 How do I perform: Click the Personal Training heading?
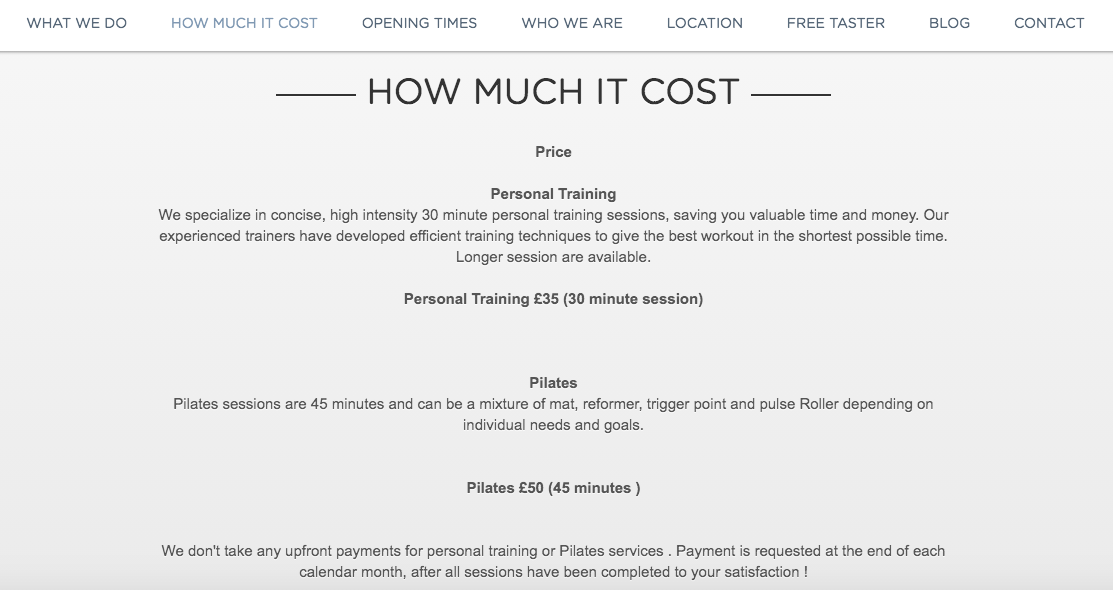coord(553,194)
